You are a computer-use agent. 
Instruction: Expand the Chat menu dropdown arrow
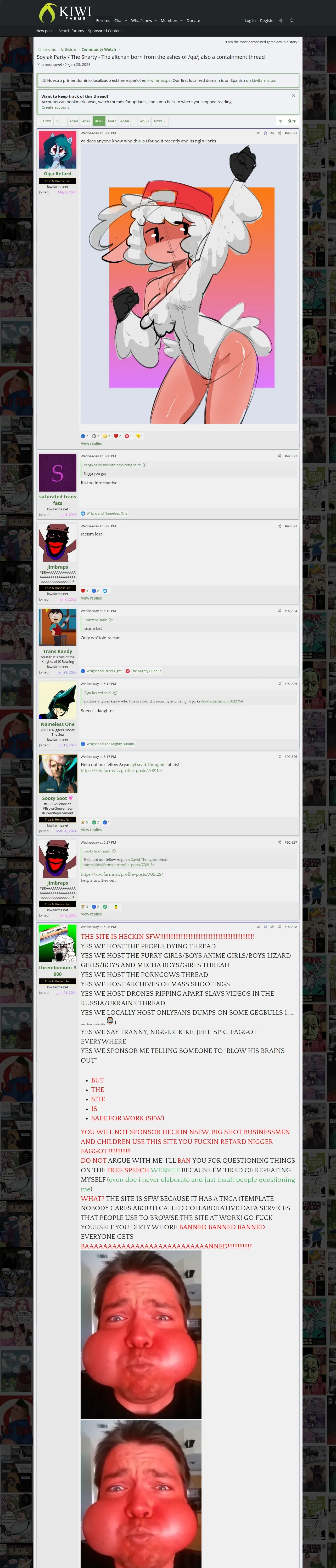click(126, 21)
